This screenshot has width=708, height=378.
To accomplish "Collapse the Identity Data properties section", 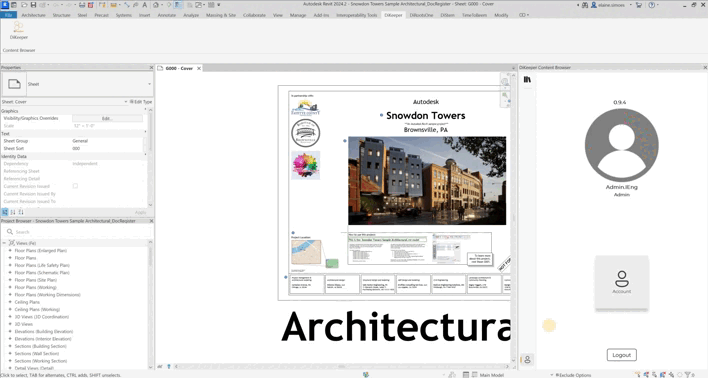I will pyautogui.click(x=145, y=155).
